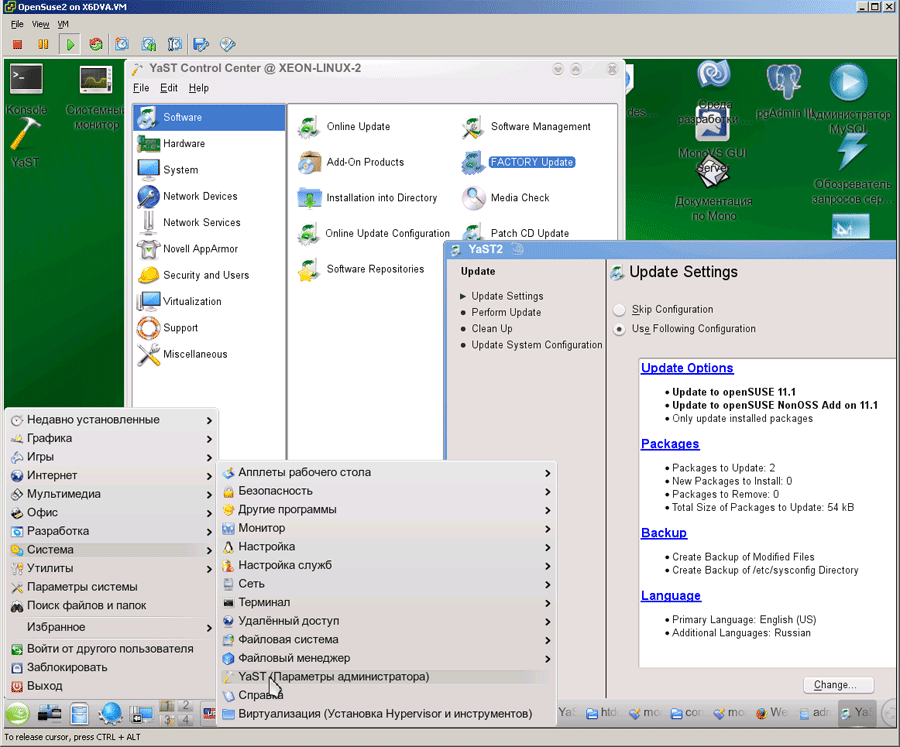Expand Графика submenu
The height and width of the screenshot is (747, 900).
point(112,438)
